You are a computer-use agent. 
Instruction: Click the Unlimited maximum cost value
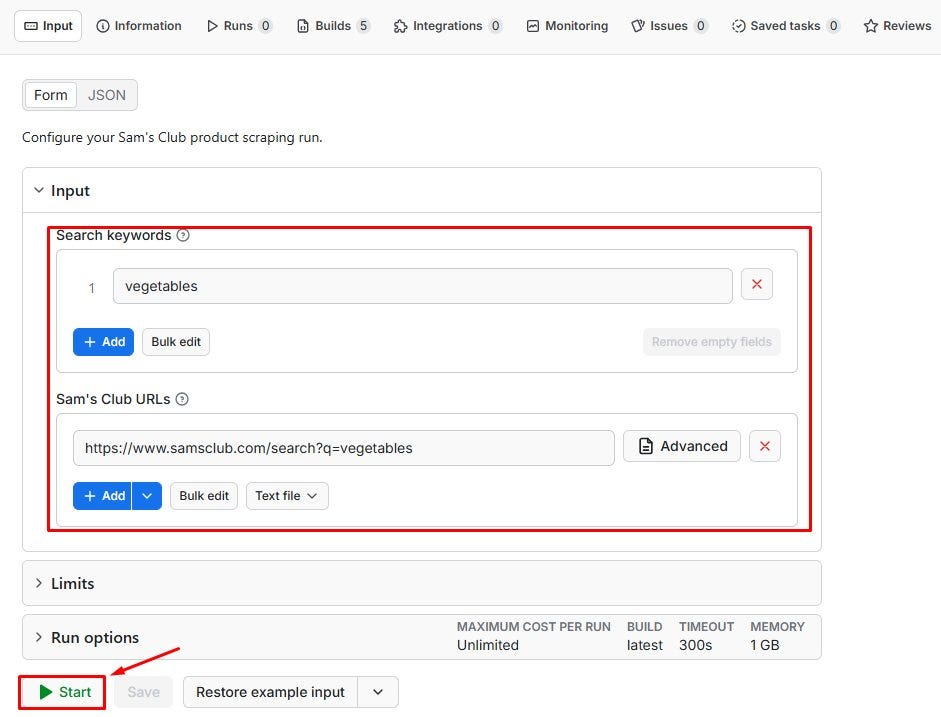click(x=488, y=646)
